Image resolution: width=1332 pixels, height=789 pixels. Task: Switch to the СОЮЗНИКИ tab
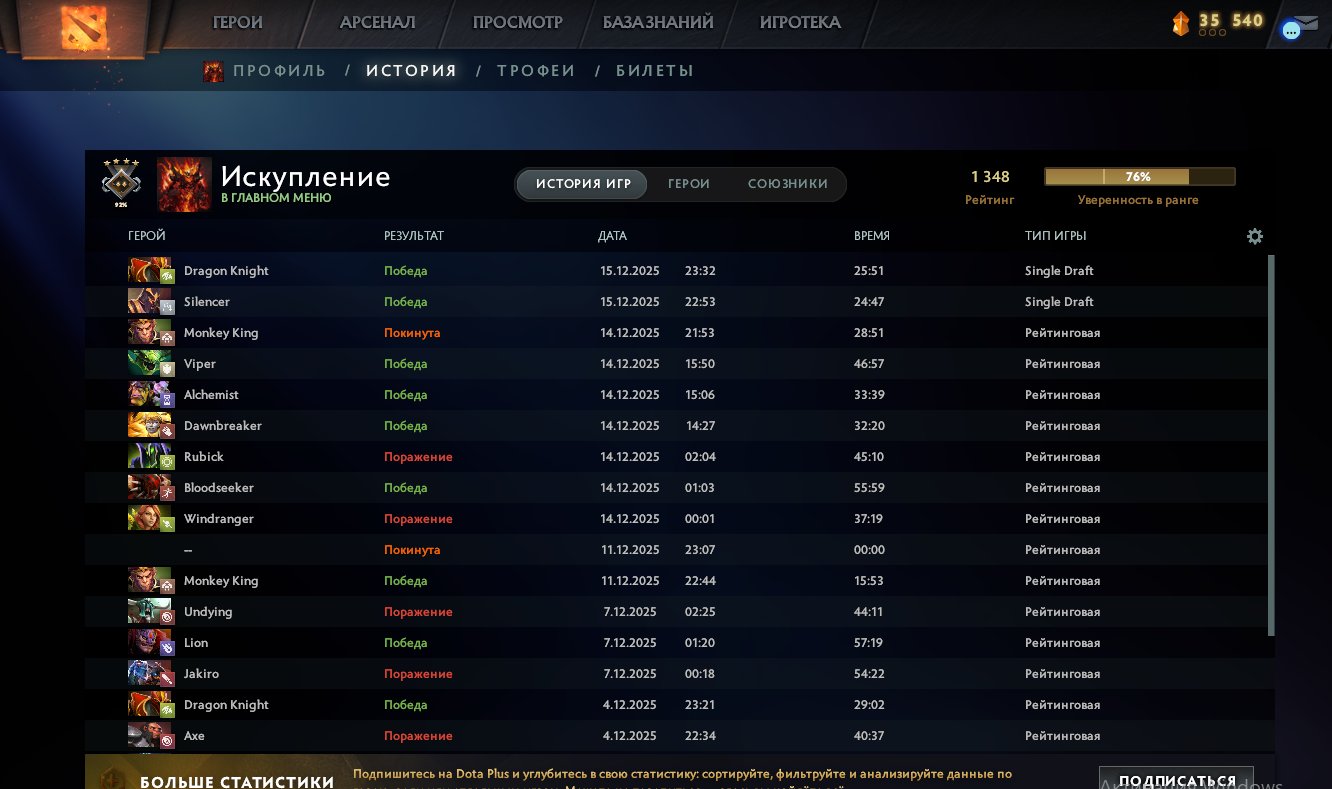(x=789, y=184)
